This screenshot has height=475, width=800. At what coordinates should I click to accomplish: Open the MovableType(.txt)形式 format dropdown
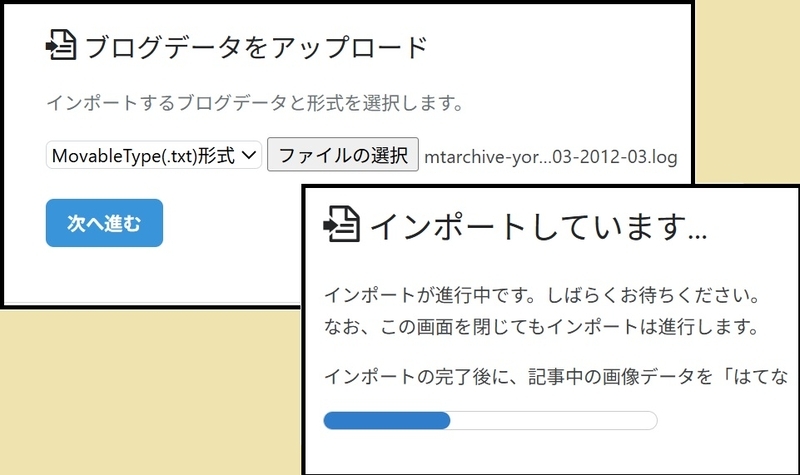tap(154, 155)
